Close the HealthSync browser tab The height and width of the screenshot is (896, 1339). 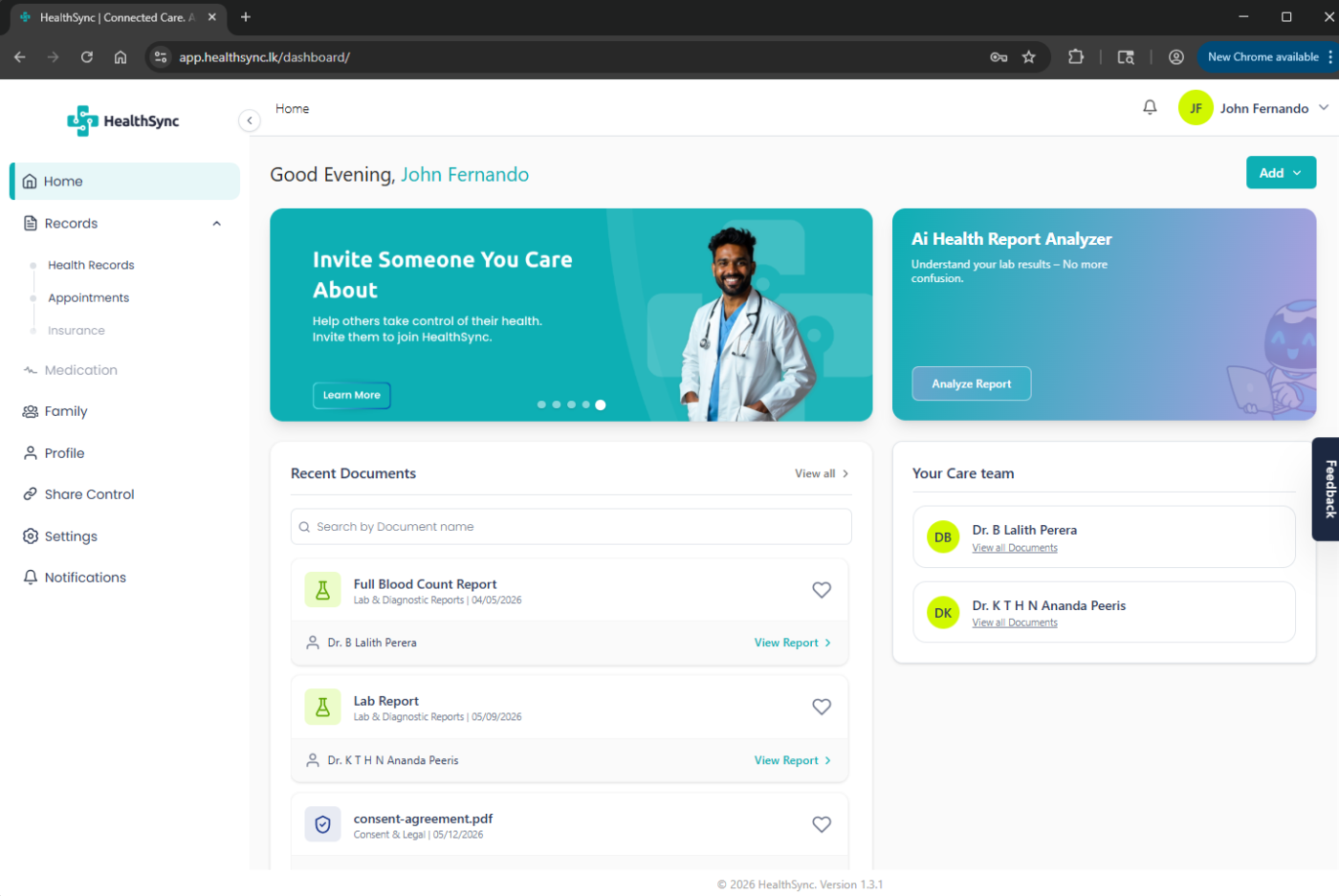[212, 17]
